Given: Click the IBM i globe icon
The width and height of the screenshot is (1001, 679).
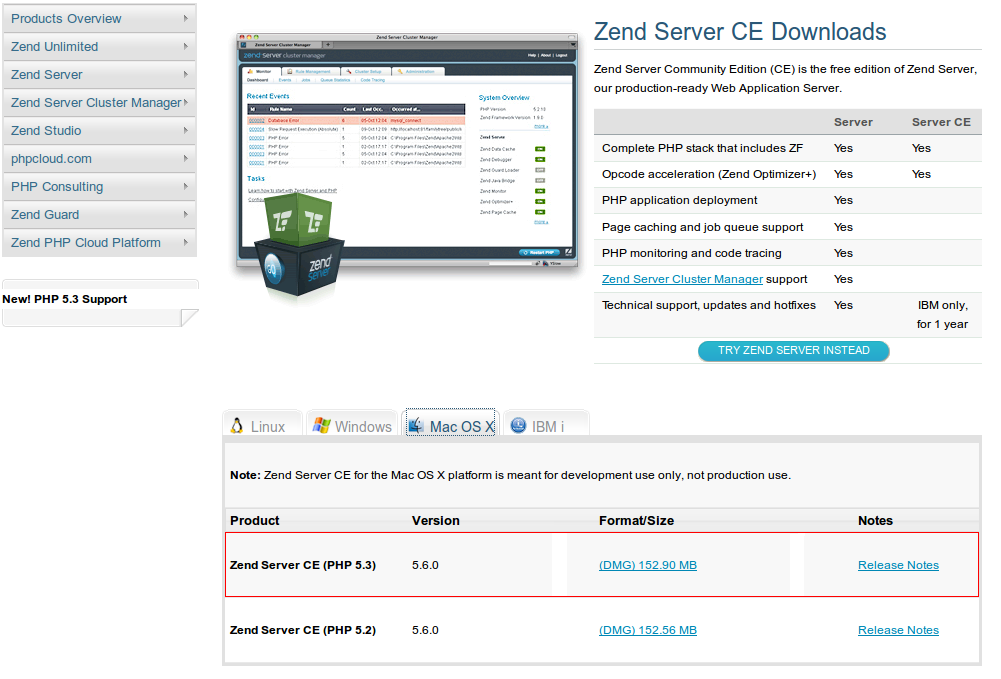Looking at the screenshot, I should click(518, 424).
